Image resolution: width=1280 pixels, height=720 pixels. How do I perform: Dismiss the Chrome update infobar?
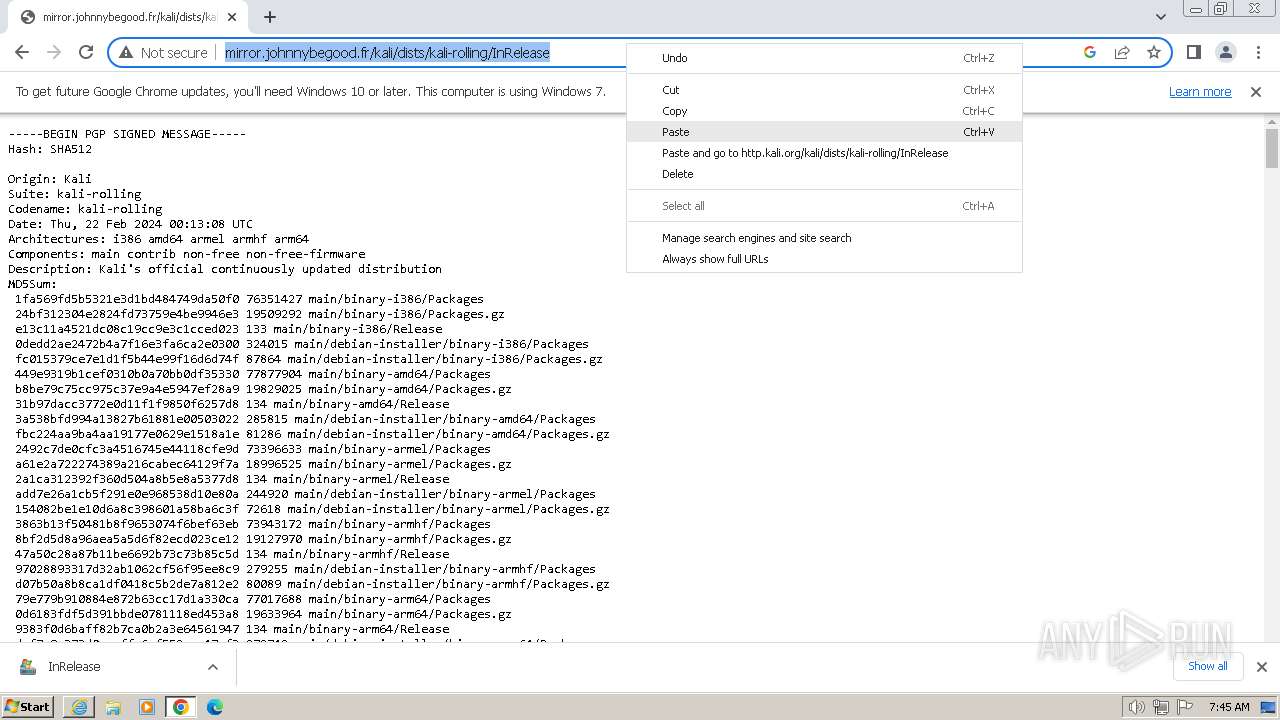pos(1256,91)
